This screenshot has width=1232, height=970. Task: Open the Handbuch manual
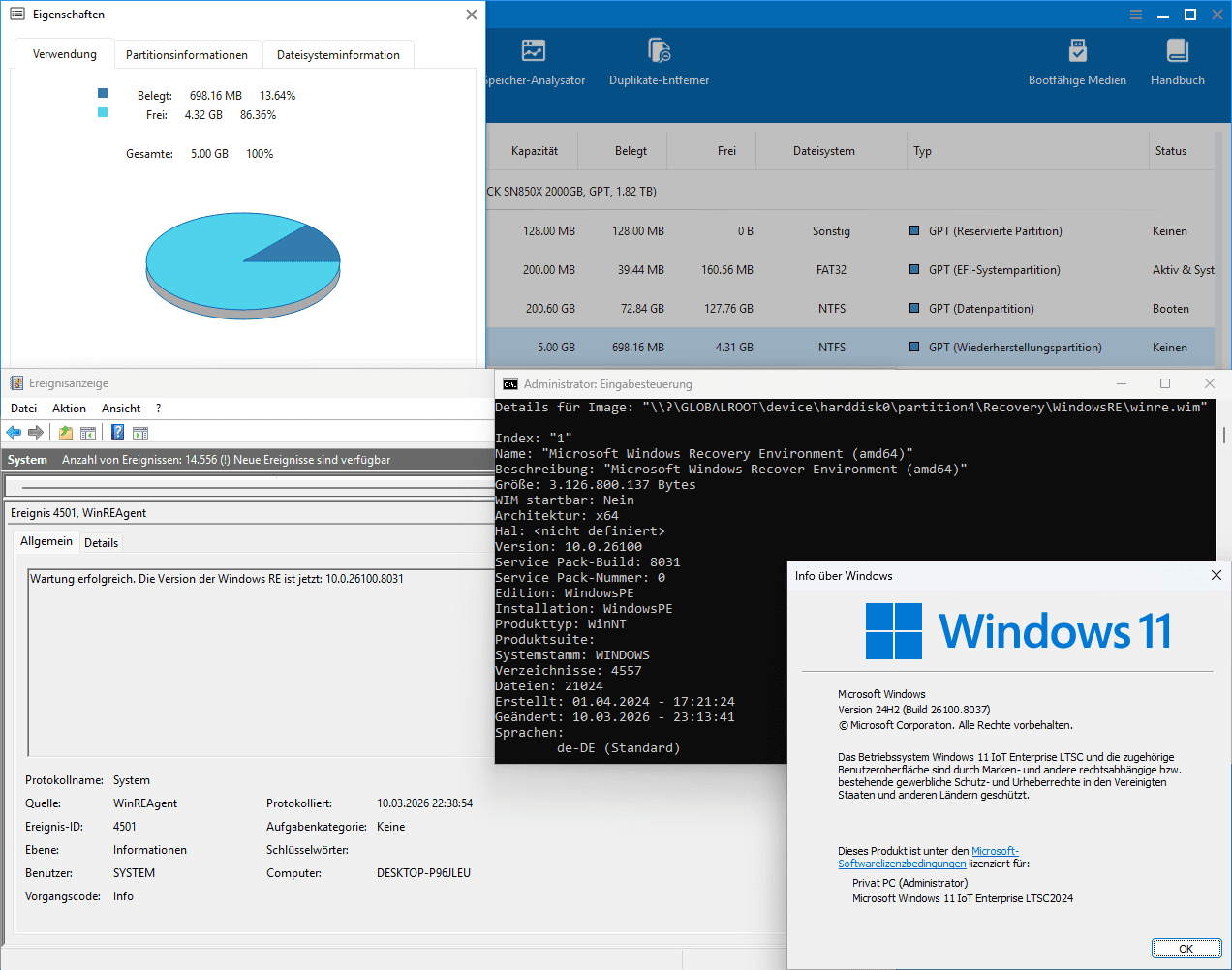click(x=1178, y=63)
